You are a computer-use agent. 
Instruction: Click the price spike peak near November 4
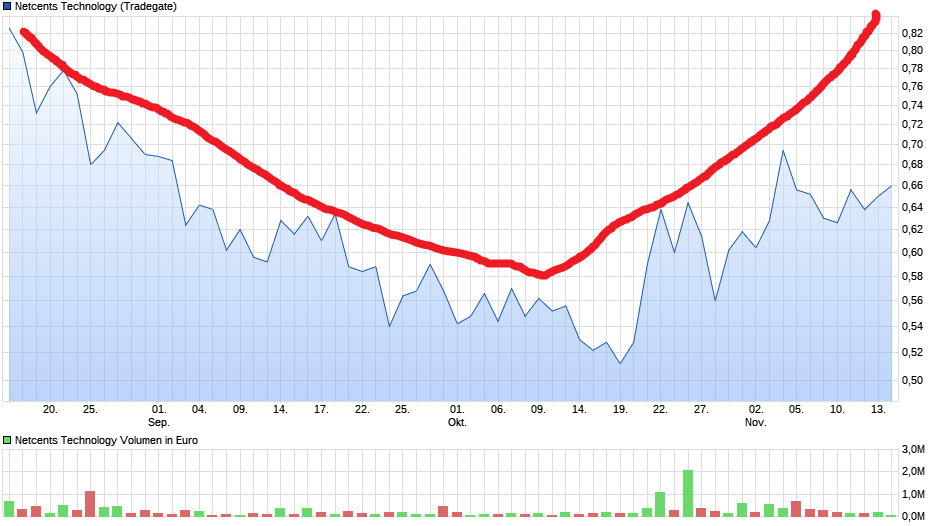pos(783,151)
